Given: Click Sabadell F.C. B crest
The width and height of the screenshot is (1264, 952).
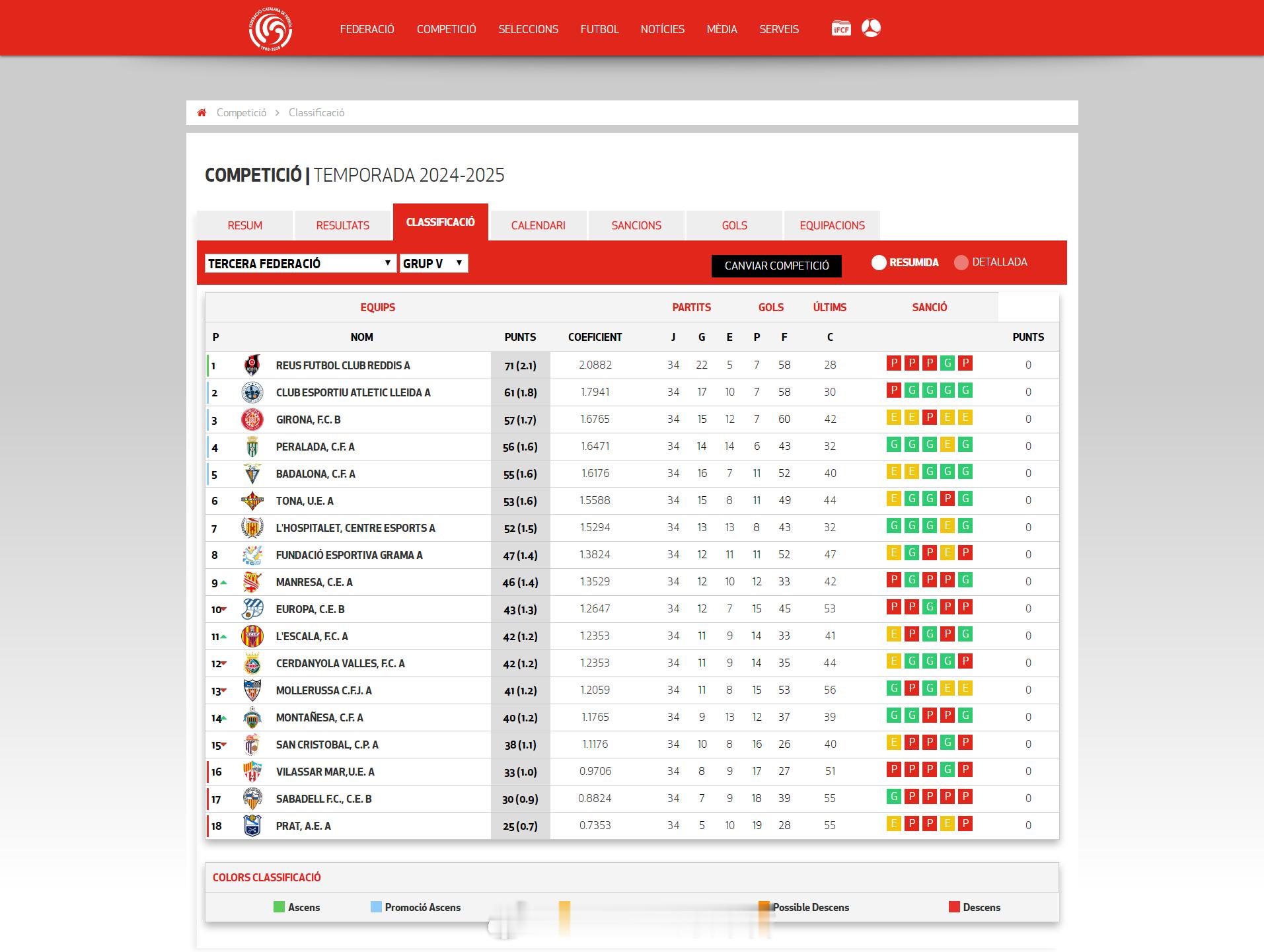Looking at the screenshot, I should (x=252, y=799).
